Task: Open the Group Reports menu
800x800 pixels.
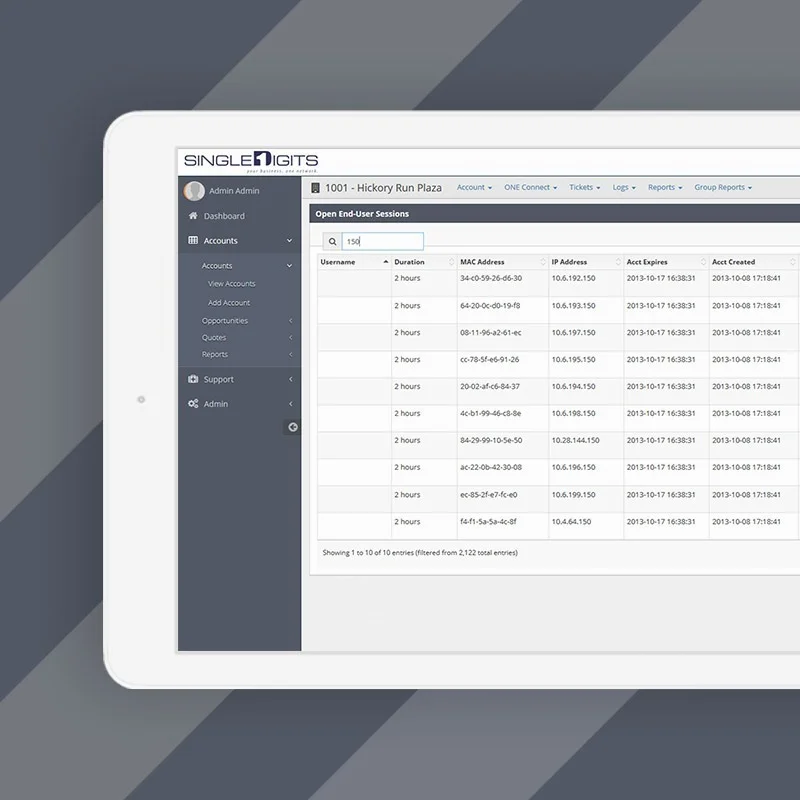Action: point(722,188)
